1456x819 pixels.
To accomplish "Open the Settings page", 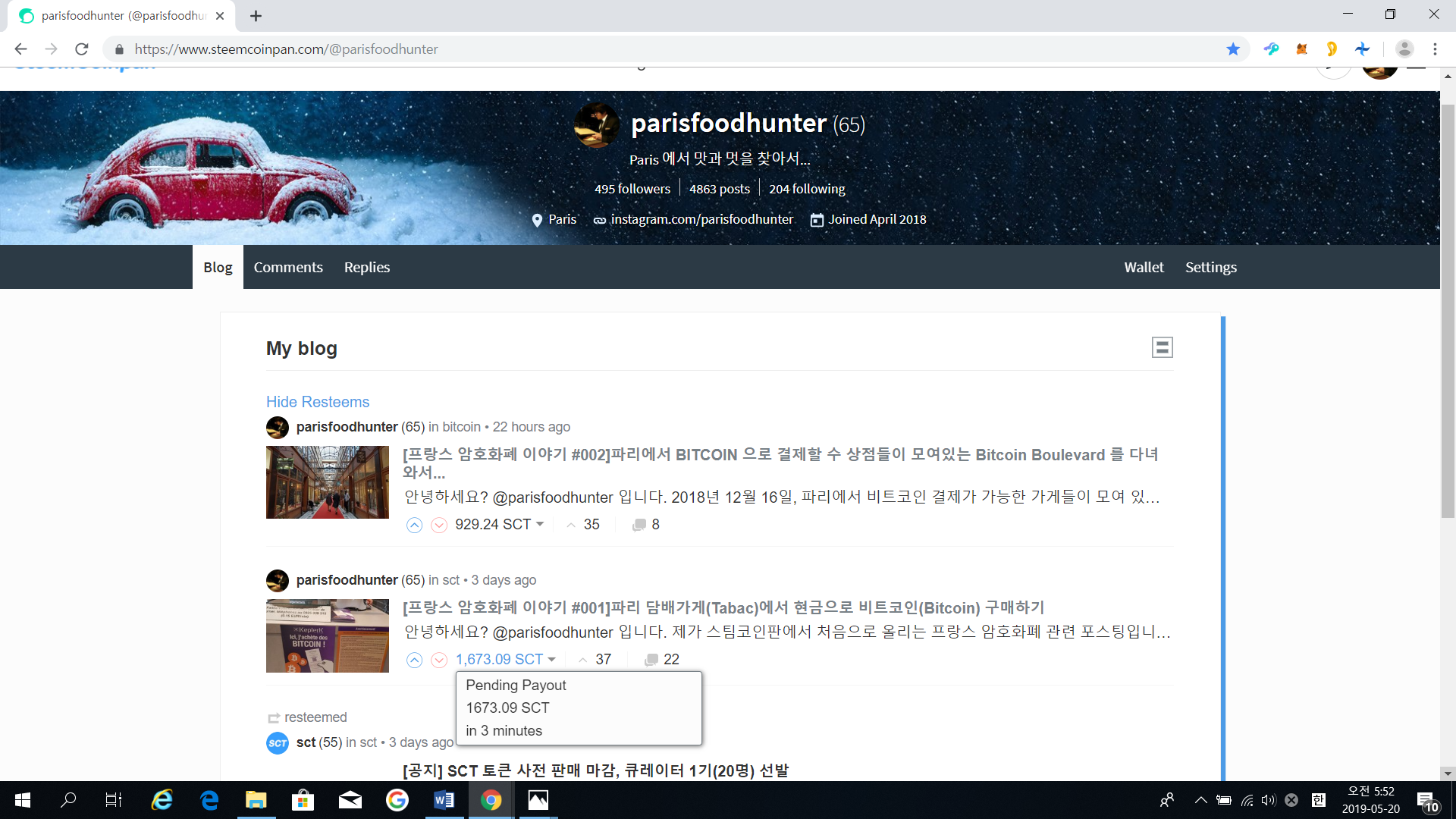I will pos(1211,267).
